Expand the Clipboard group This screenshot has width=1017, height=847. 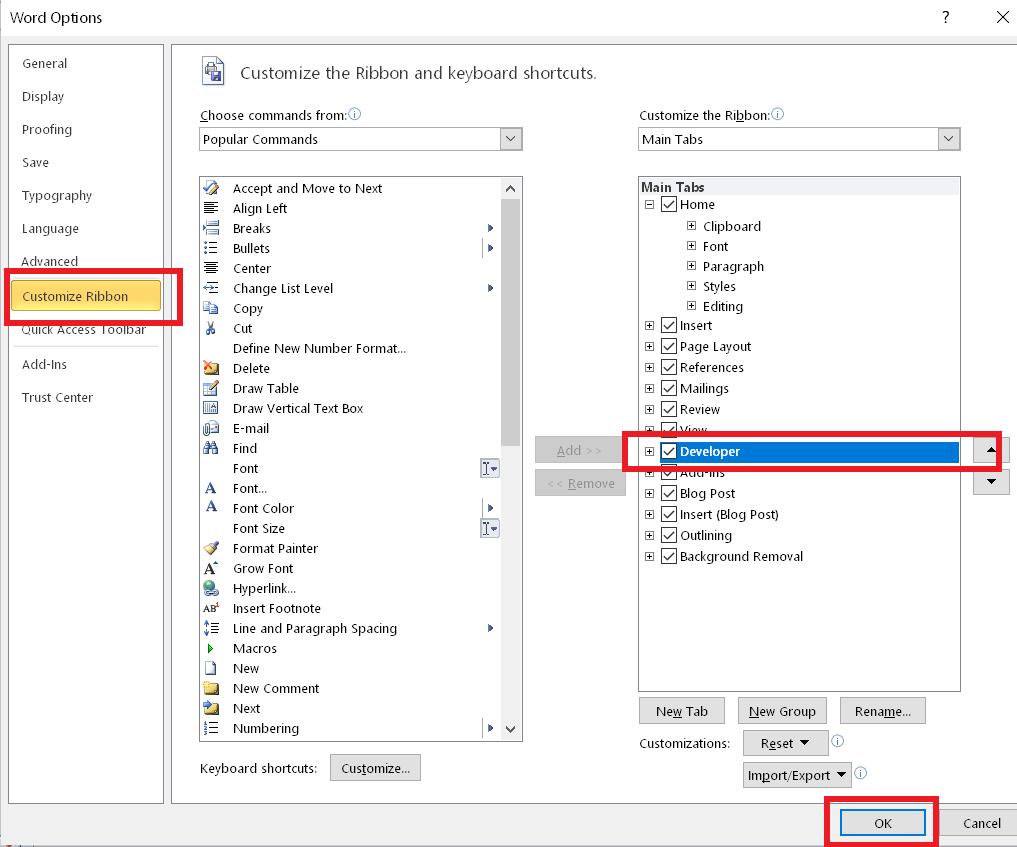coord(691,226)
